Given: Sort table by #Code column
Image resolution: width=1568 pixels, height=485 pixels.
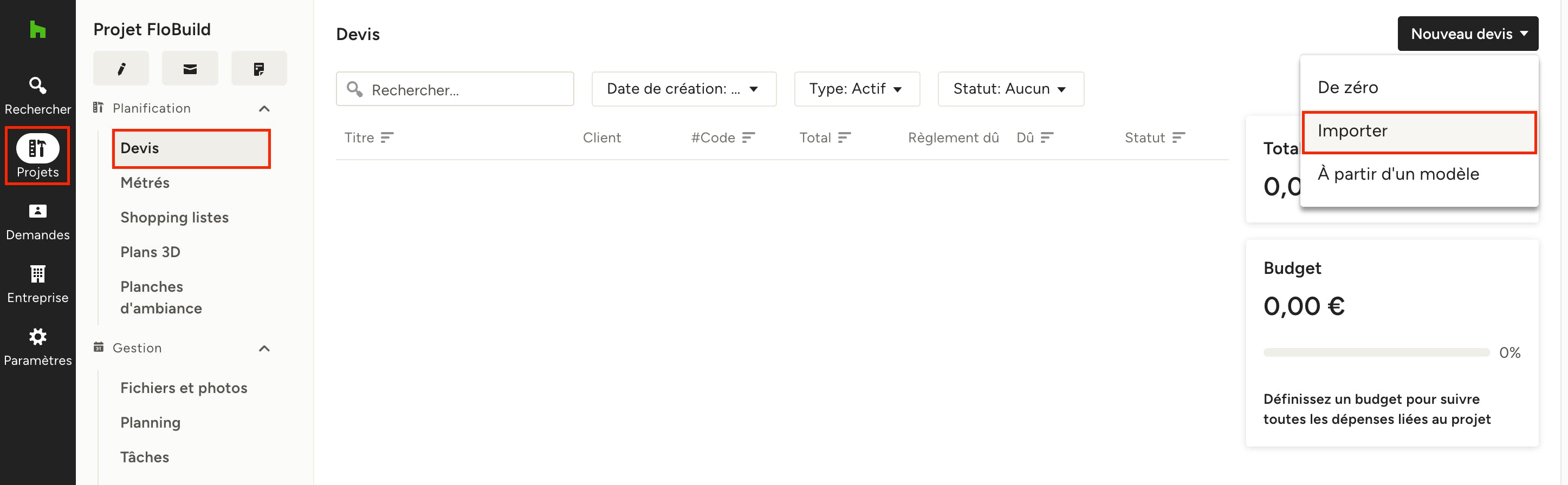Looking at the screenshot, I should point(723,138).
